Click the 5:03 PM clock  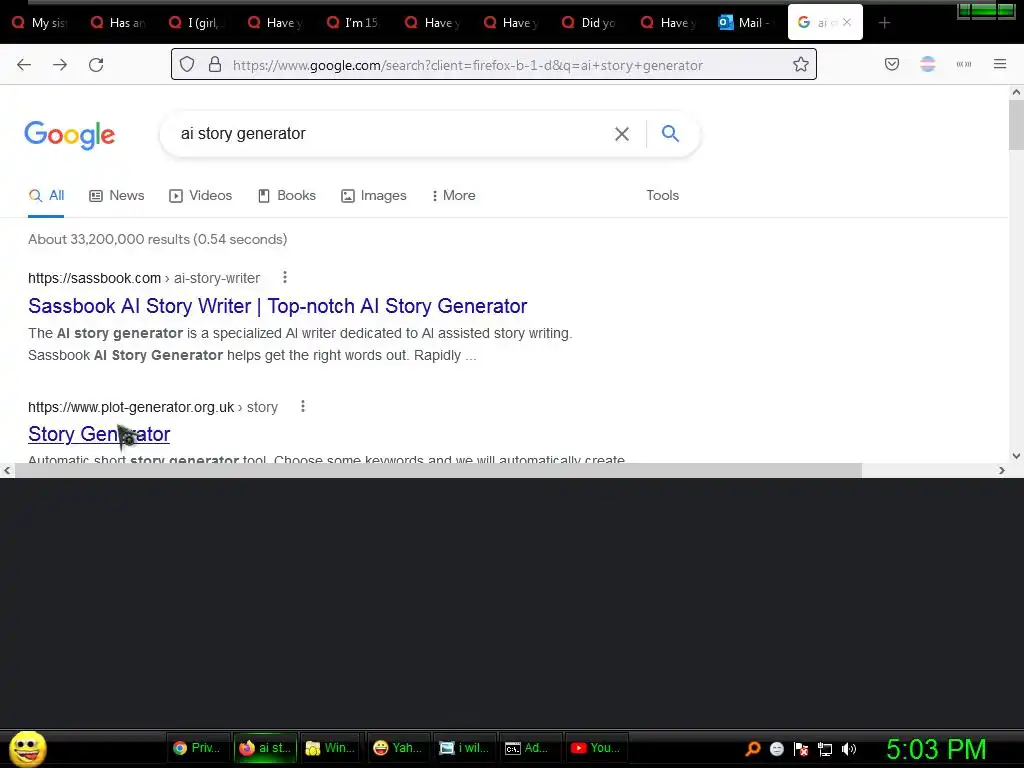coord(936,749)
